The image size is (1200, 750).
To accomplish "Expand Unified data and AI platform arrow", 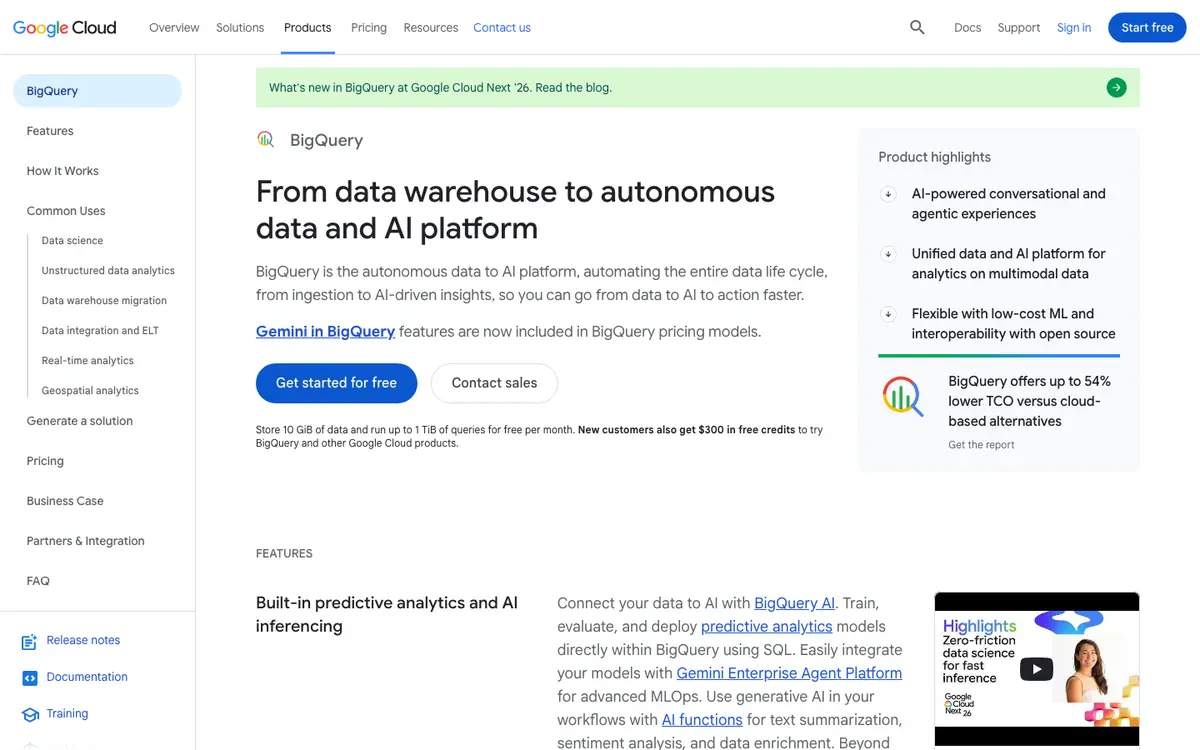I will (887, 254).
